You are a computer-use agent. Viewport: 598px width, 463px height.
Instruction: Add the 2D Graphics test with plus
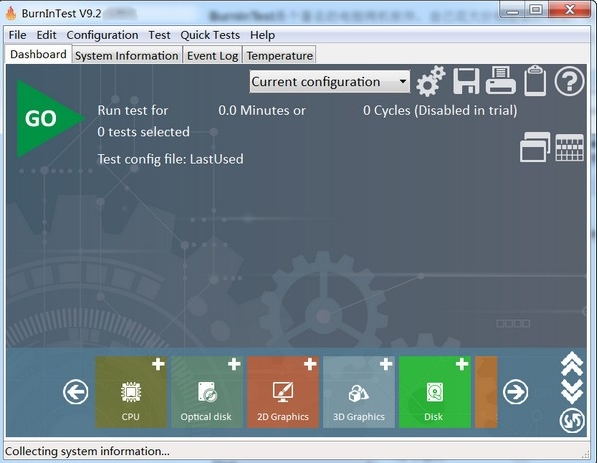[x=310, y=364]
